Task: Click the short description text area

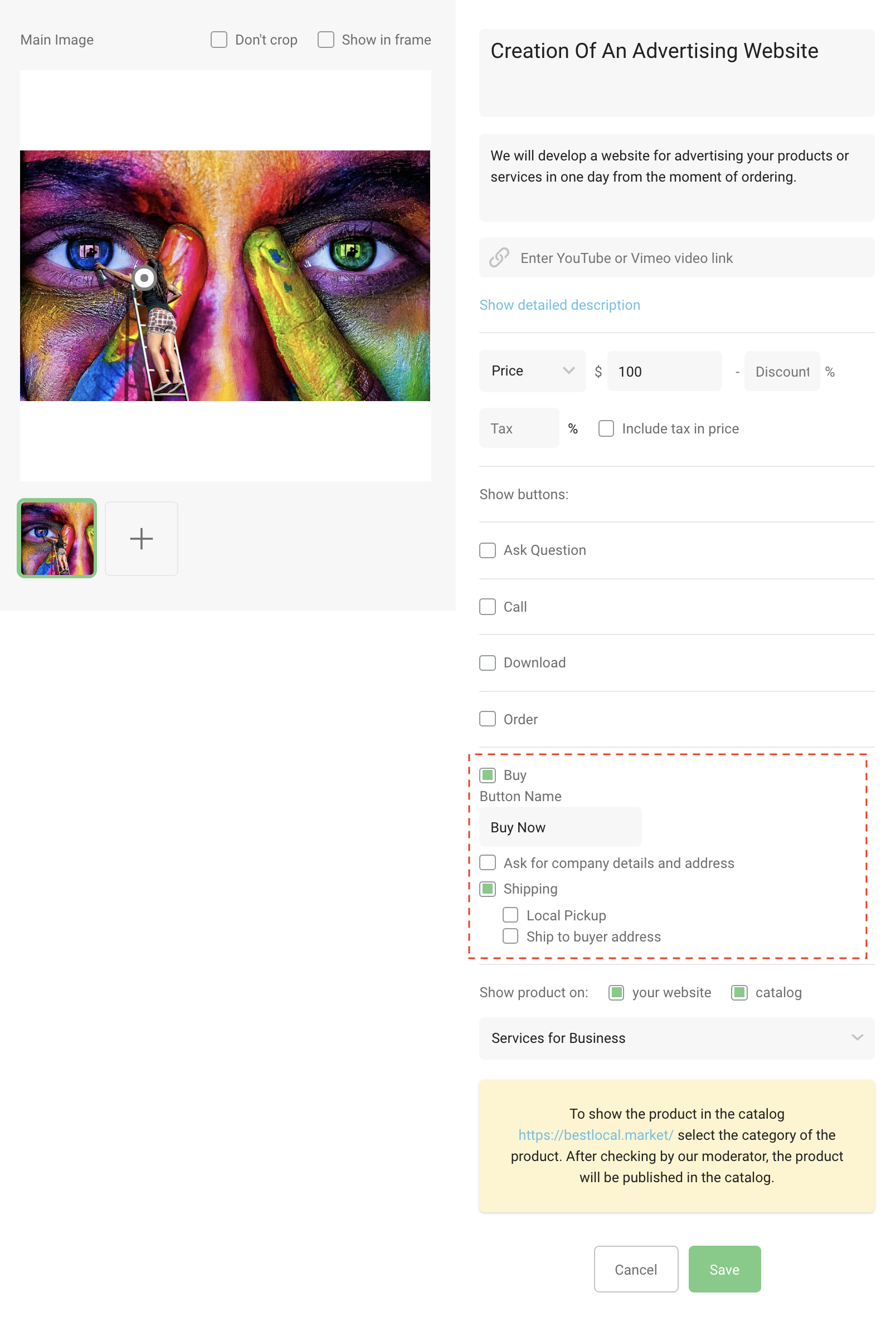Action: click(x=676, y=177)
